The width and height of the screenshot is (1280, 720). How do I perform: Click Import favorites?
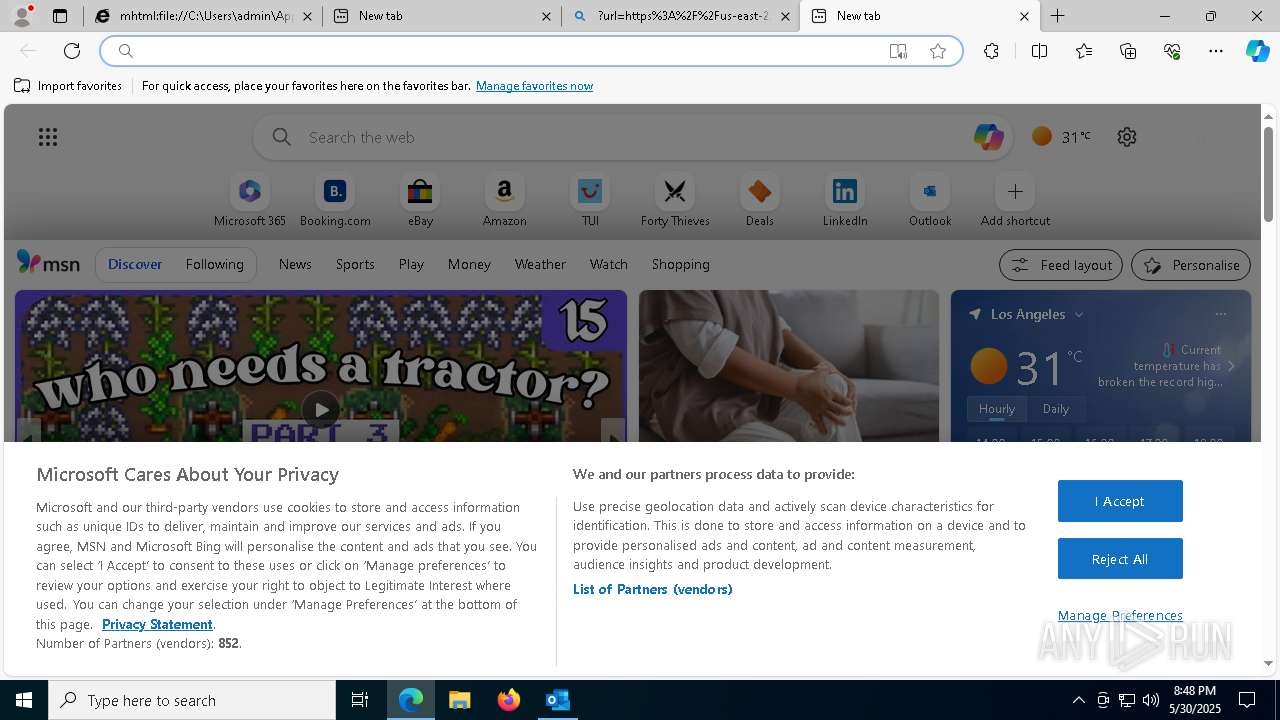click(68, 86)
